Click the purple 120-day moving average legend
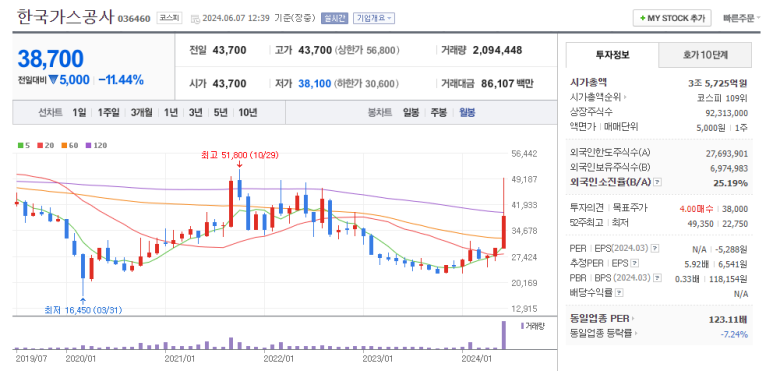The image size is (773, 371). pos(96,145)
